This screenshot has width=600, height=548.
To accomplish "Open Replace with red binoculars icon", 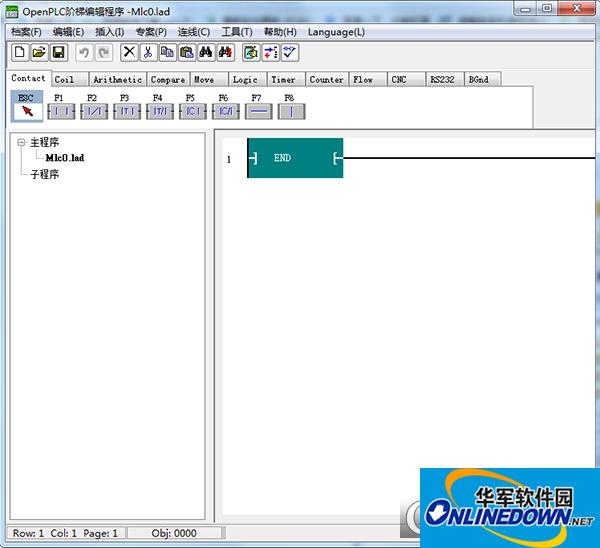I will tap(225, 52).
